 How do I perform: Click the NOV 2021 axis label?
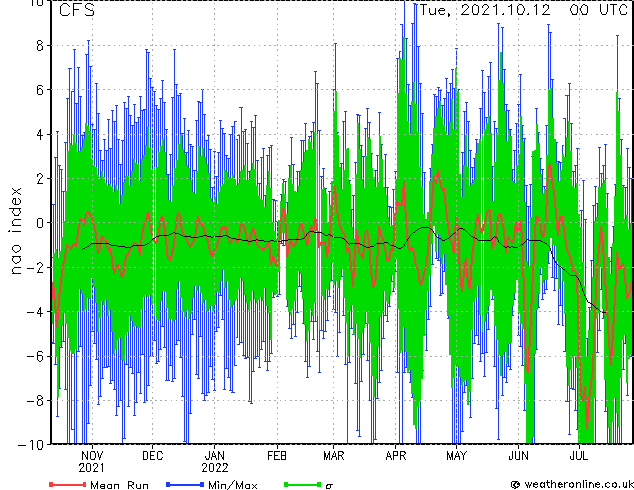[x=92, y=462]
